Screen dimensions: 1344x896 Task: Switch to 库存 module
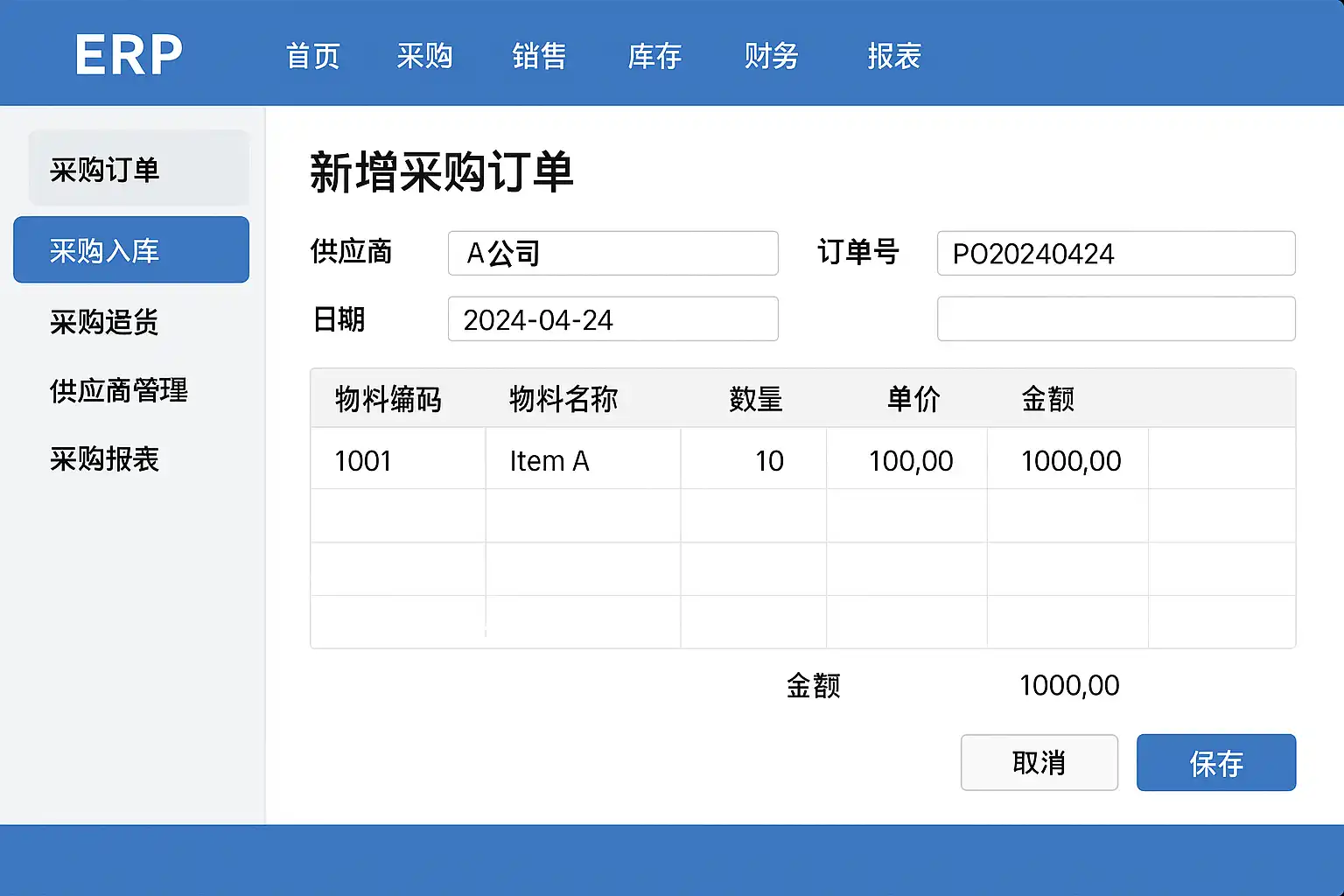(654, 56)
